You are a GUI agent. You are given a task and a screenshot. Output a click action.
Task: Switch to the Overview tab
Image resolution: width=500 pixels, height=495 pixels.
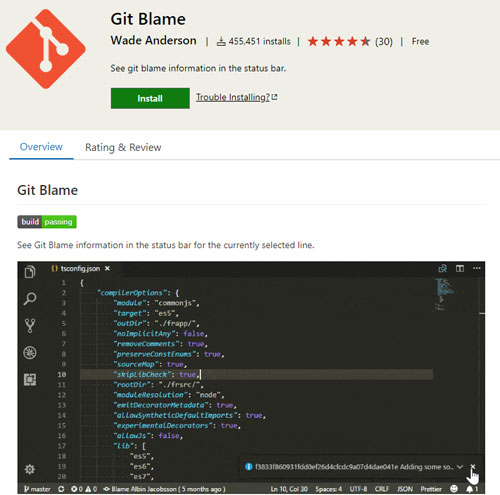pos(41,147)
